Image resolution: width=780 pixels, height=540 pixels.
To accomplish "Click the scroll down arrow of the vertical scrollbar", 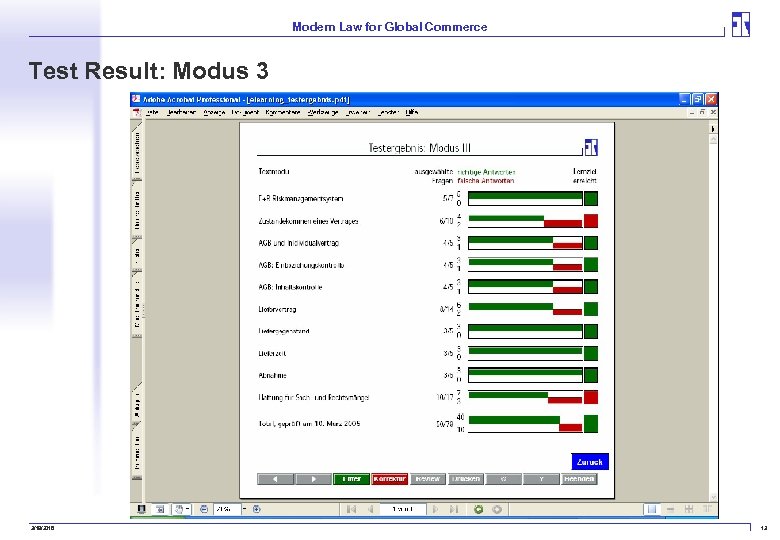I will click(713, 497).
